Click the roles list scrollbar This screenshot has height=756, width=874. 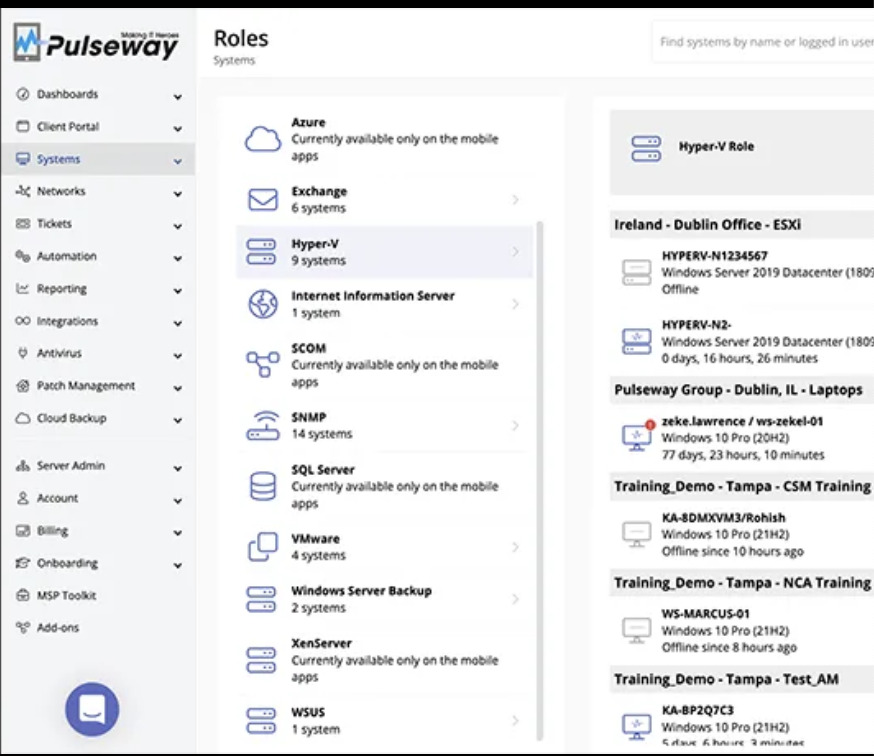(x=539, y=481)
